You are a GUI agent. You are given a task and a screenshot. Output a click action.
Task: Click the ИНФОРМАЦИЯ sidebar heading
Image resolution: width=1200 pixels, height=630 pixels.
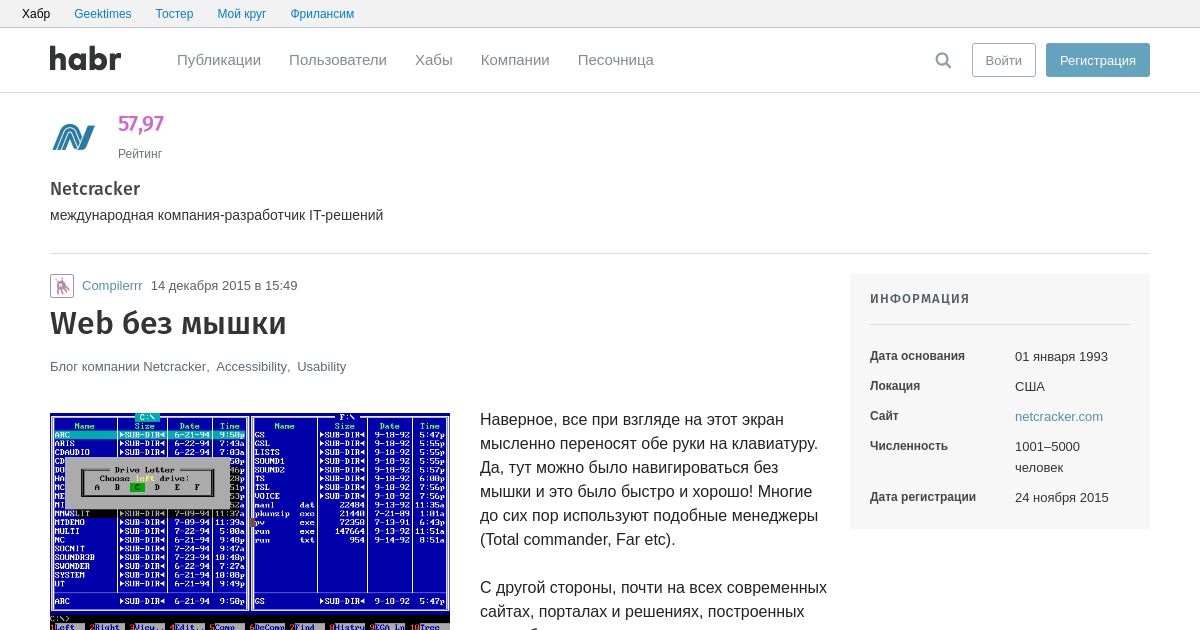pos(920,299)
